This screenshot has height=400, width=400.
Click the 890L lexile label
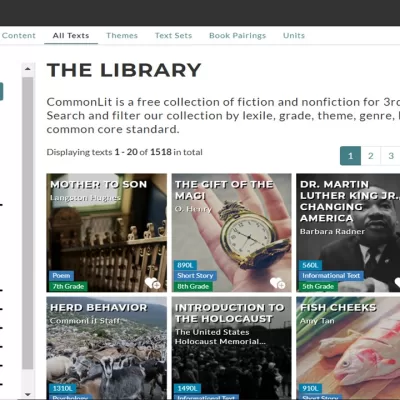coord(185,265)
